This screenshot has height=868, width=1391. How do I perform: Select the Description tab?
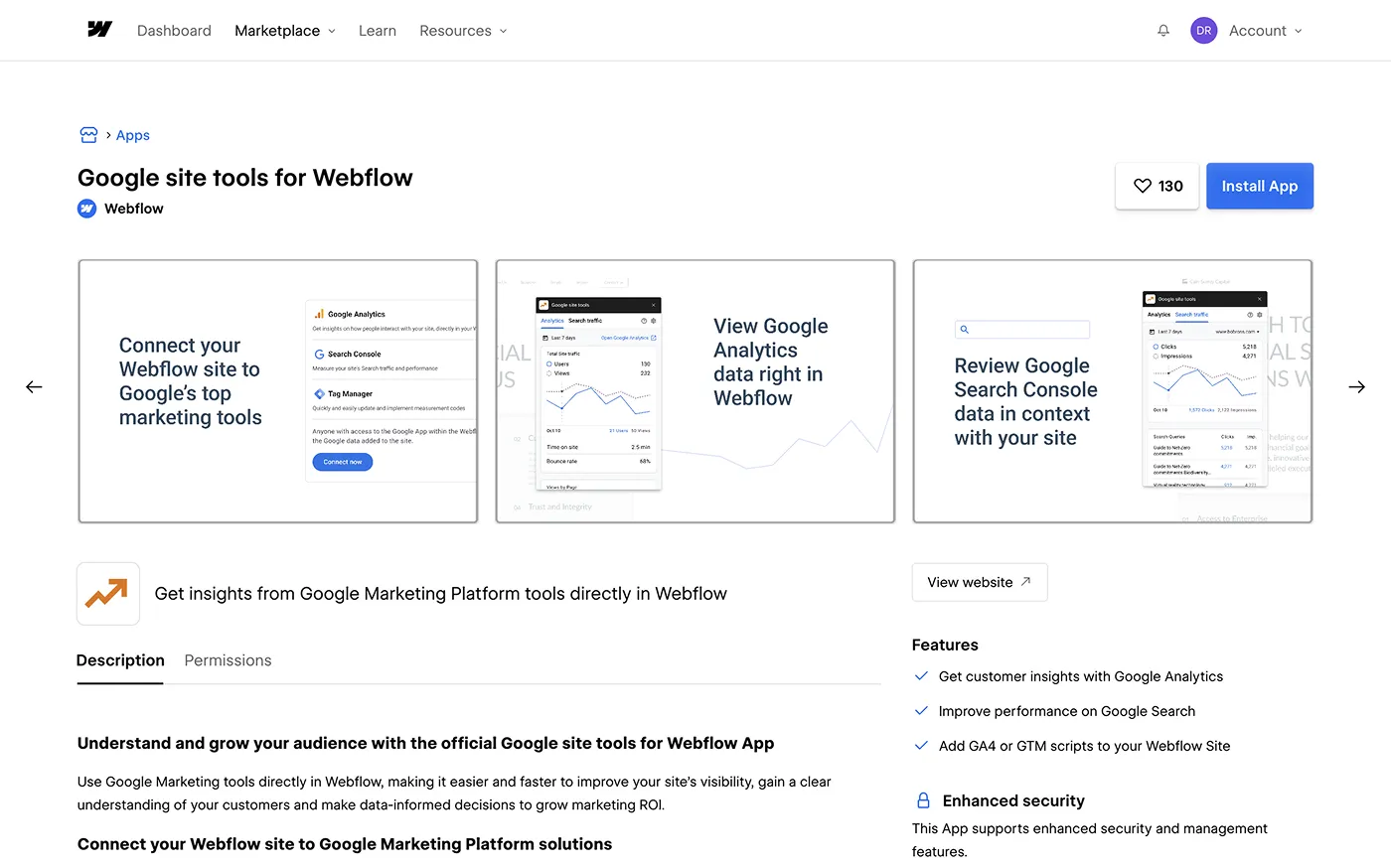point(119,660)
